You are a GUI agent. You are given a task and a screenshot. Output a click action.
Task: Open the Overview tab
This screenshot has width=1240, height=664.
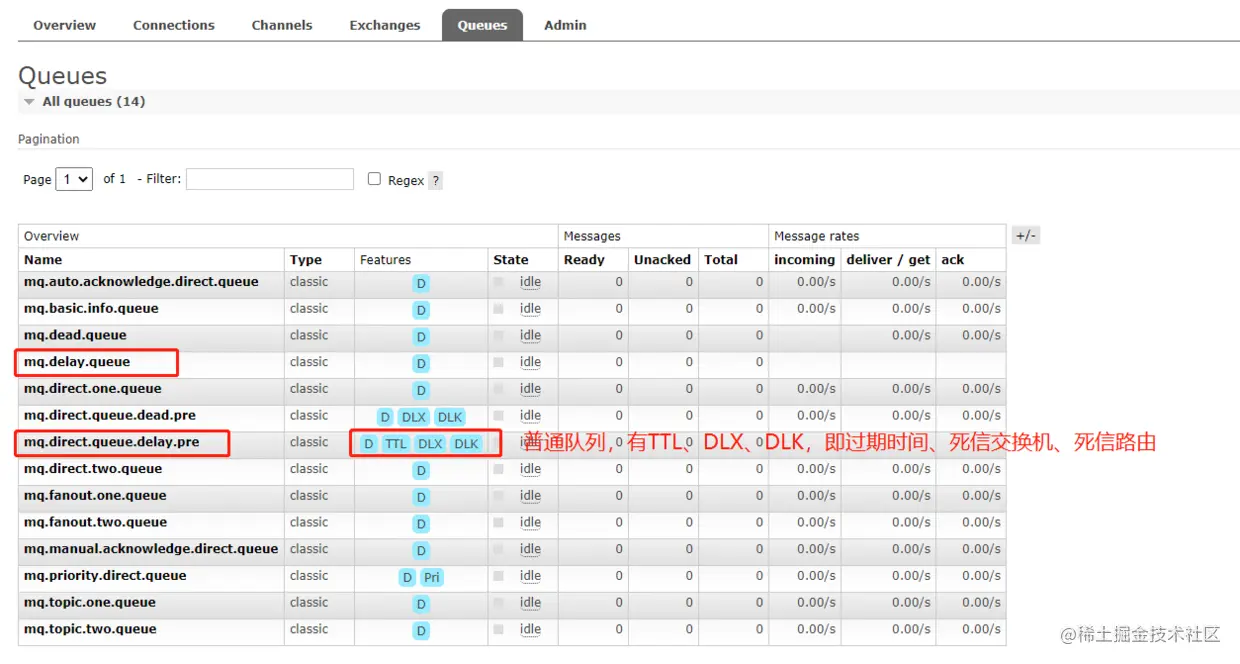coord(65,25)
